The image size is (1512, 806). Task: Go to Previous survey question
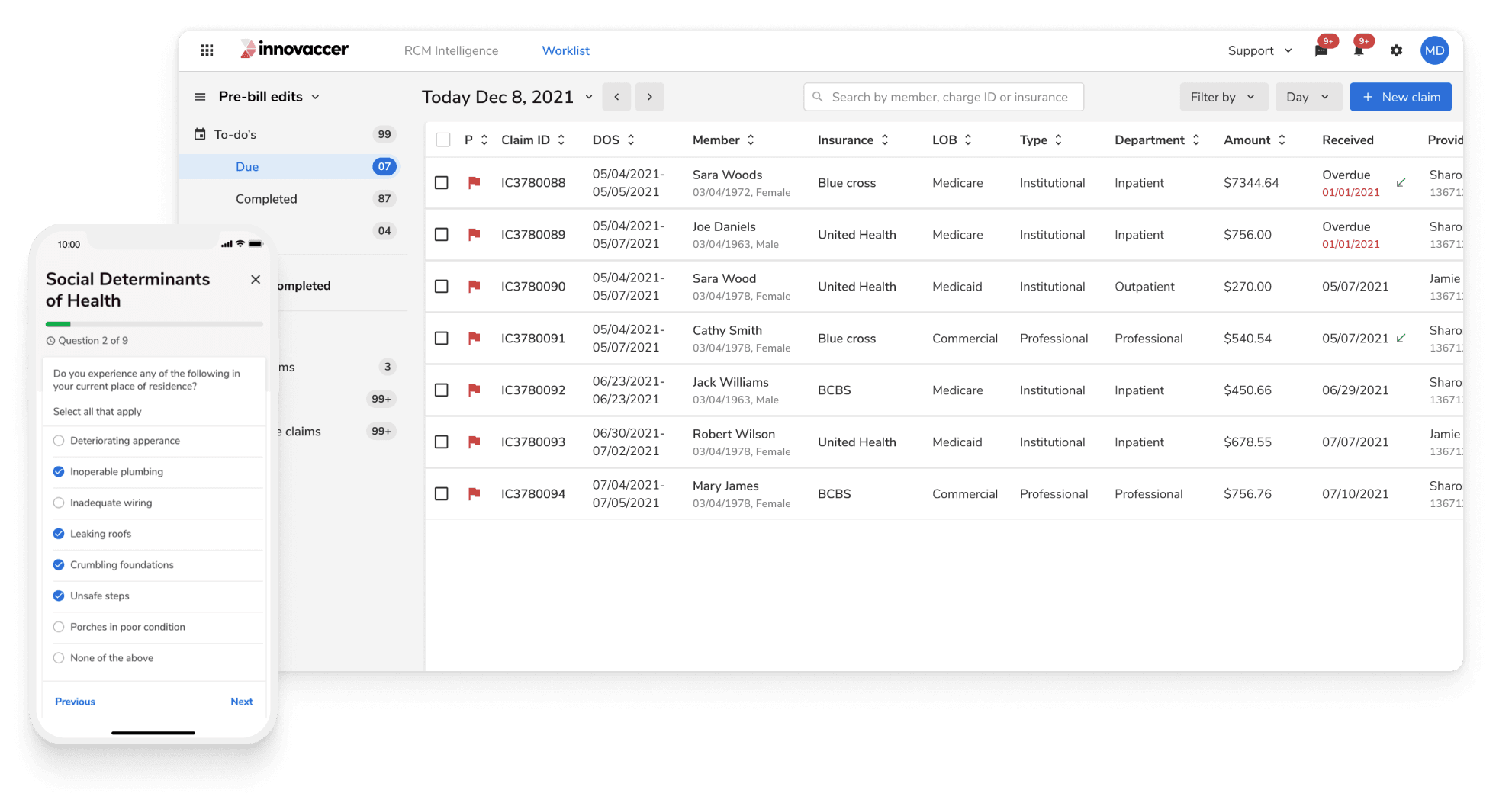75,702
